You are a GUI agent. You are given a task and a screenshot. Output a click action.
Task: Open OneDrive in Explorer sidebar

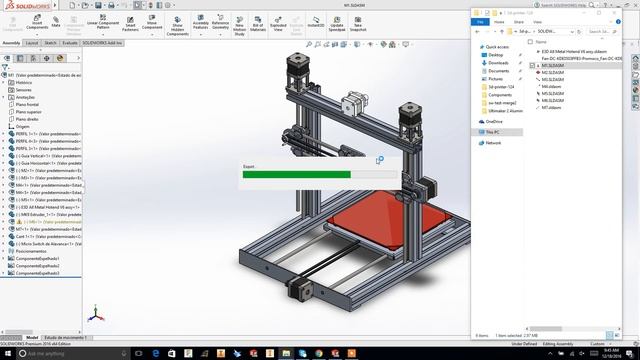pos(494,122)
